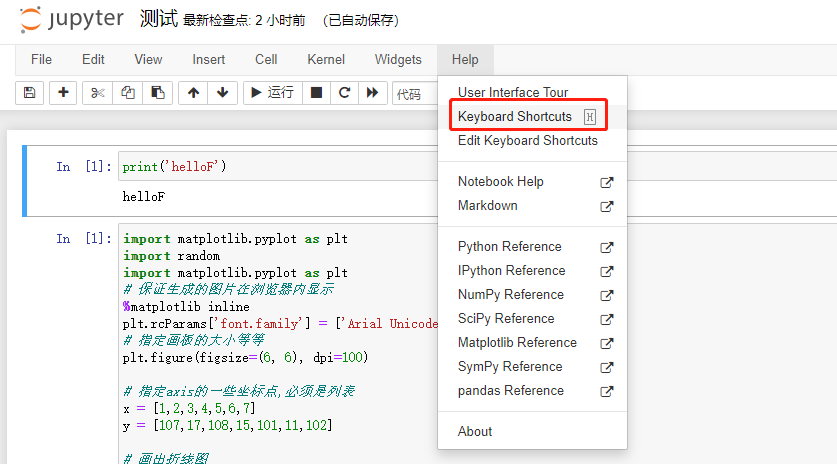Click external link icon beside Python Reference
Viewport: 837px width, 464px height.
coord(606,248)
